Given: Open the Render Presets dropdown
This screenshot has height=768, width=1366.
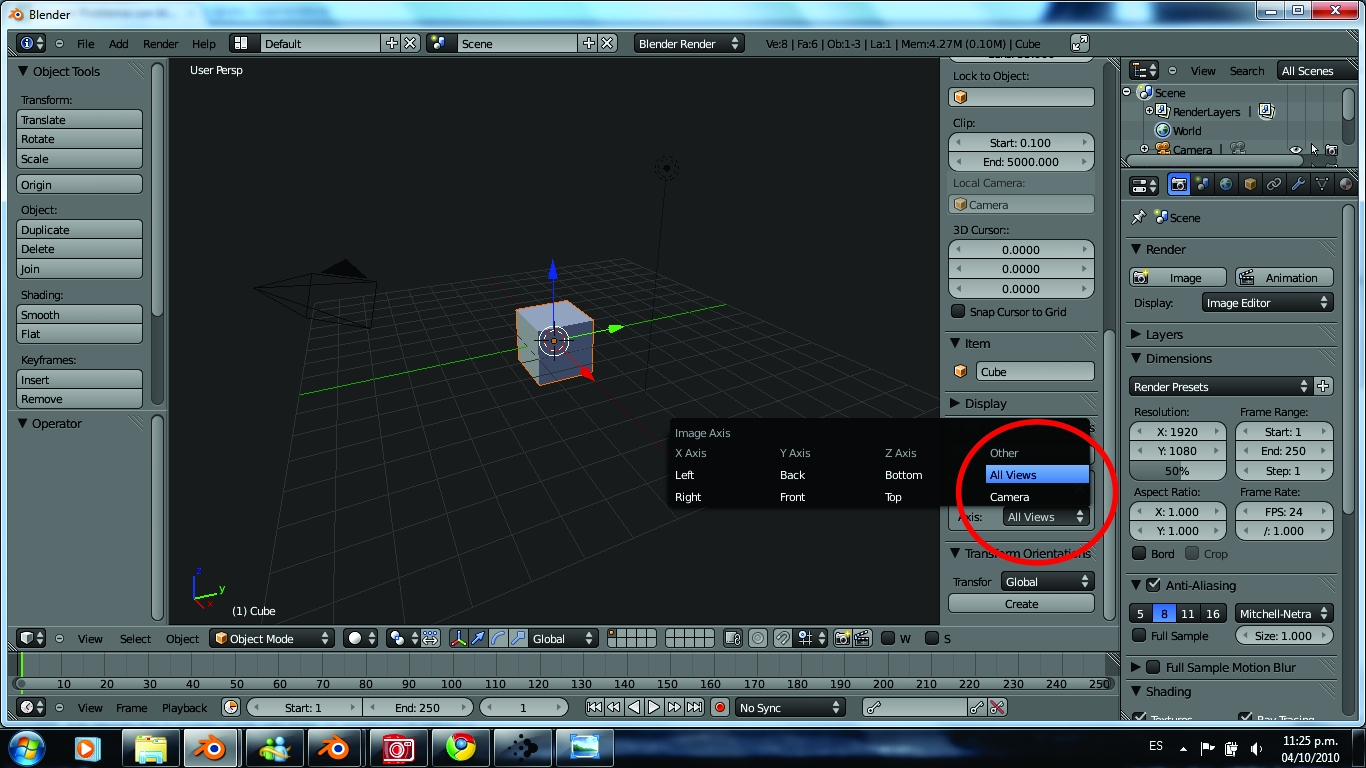Looking at the screenshot, I should pos(1220,386).
